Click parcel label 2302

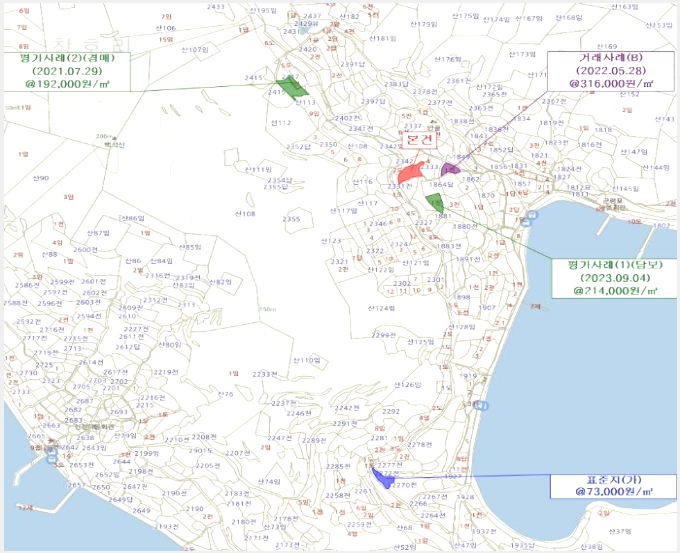(x=402, y=284)
